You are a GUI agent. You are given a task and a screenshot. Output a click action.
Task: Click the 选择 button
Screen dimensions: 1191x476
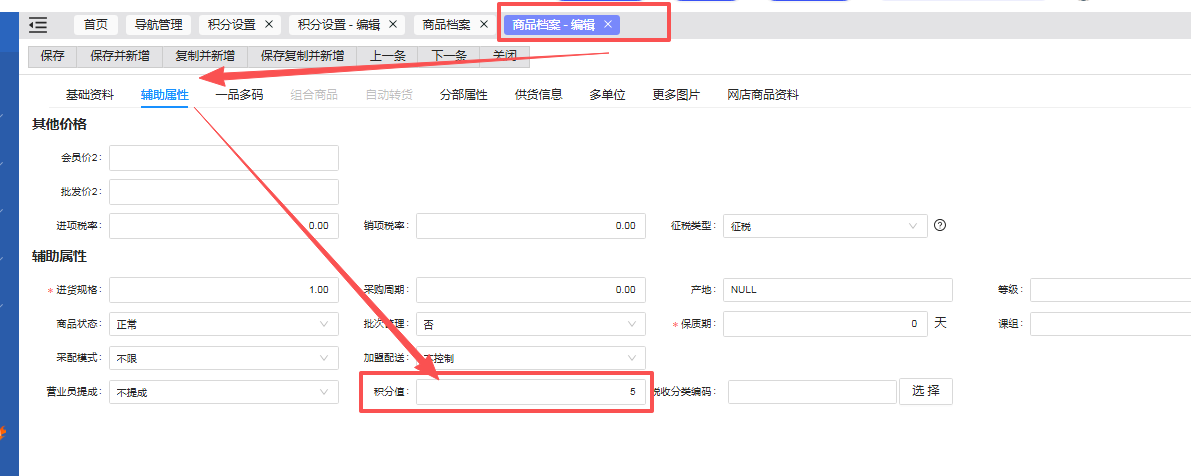click(x=926, y=392)
